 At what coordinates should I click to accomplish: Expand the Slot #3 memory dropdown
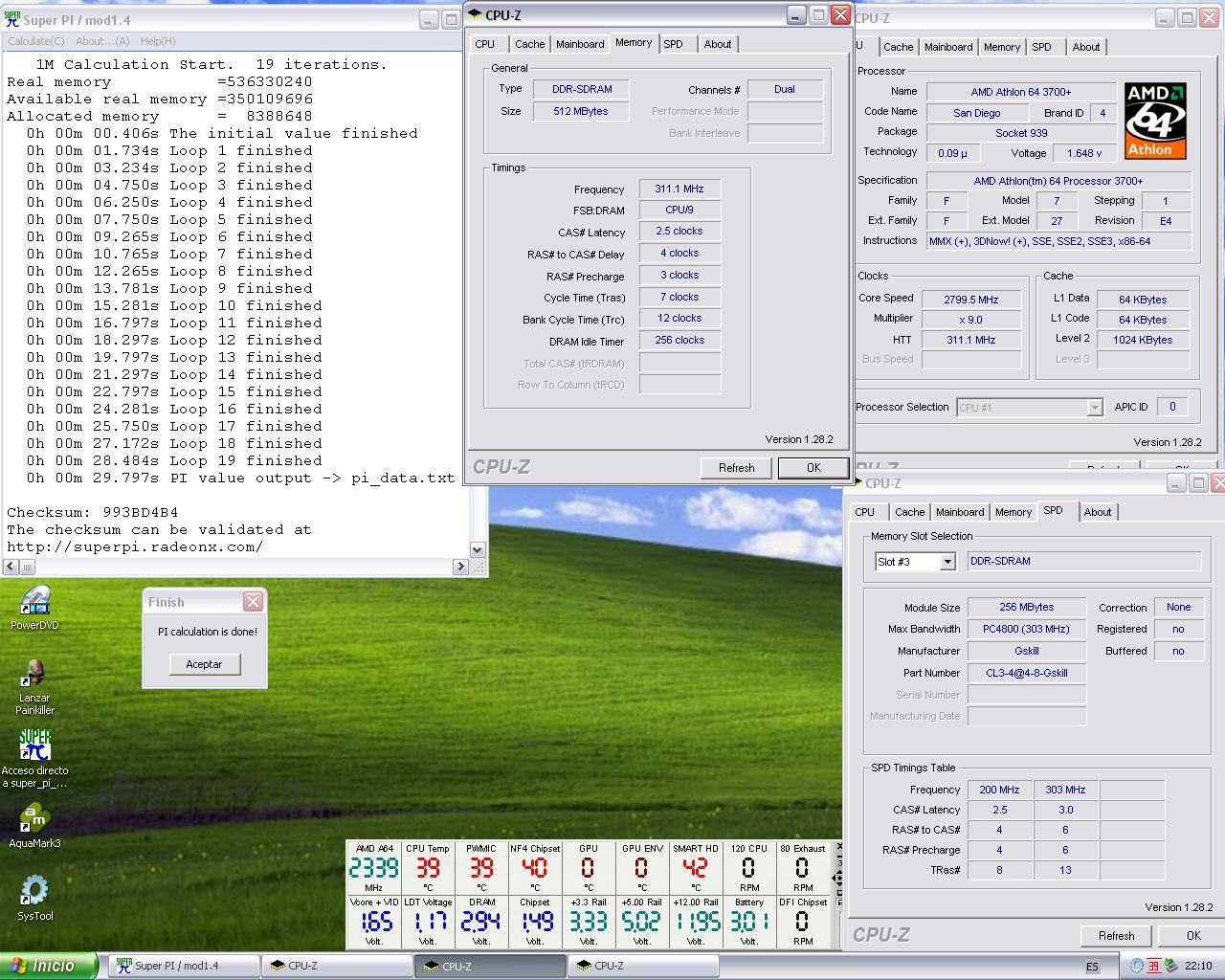(947, 562)
